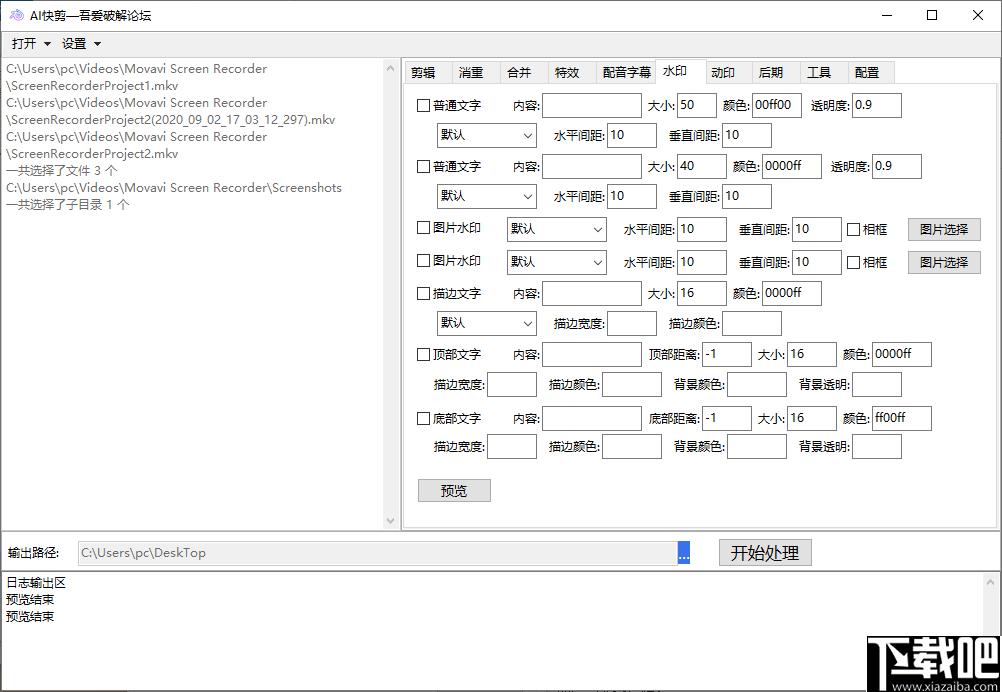
Task: Open the 设置 menu
Action: pos(81,43)
